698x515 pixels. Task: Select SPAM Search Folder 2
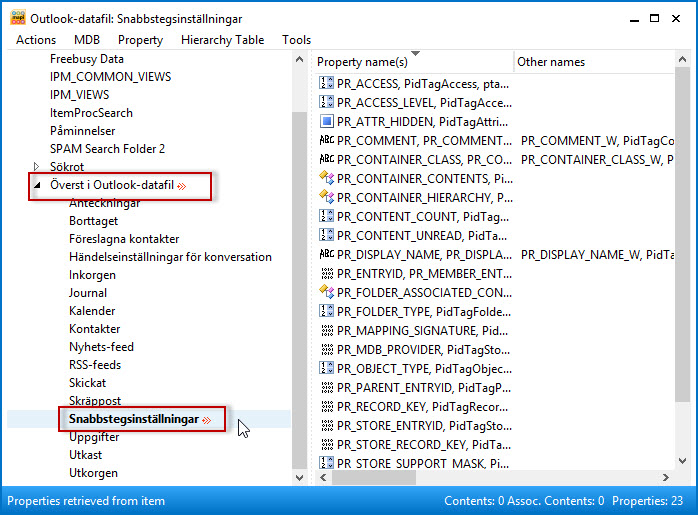(107, 149)
